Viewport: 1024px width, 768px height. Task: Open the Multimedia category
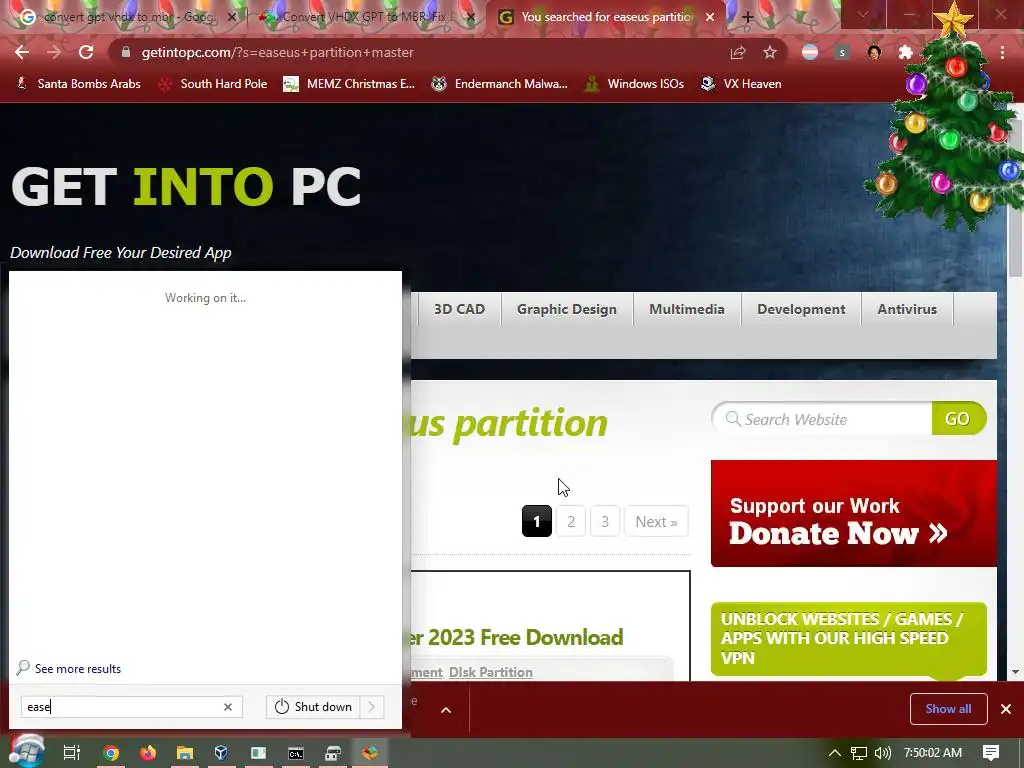(686, 309)
